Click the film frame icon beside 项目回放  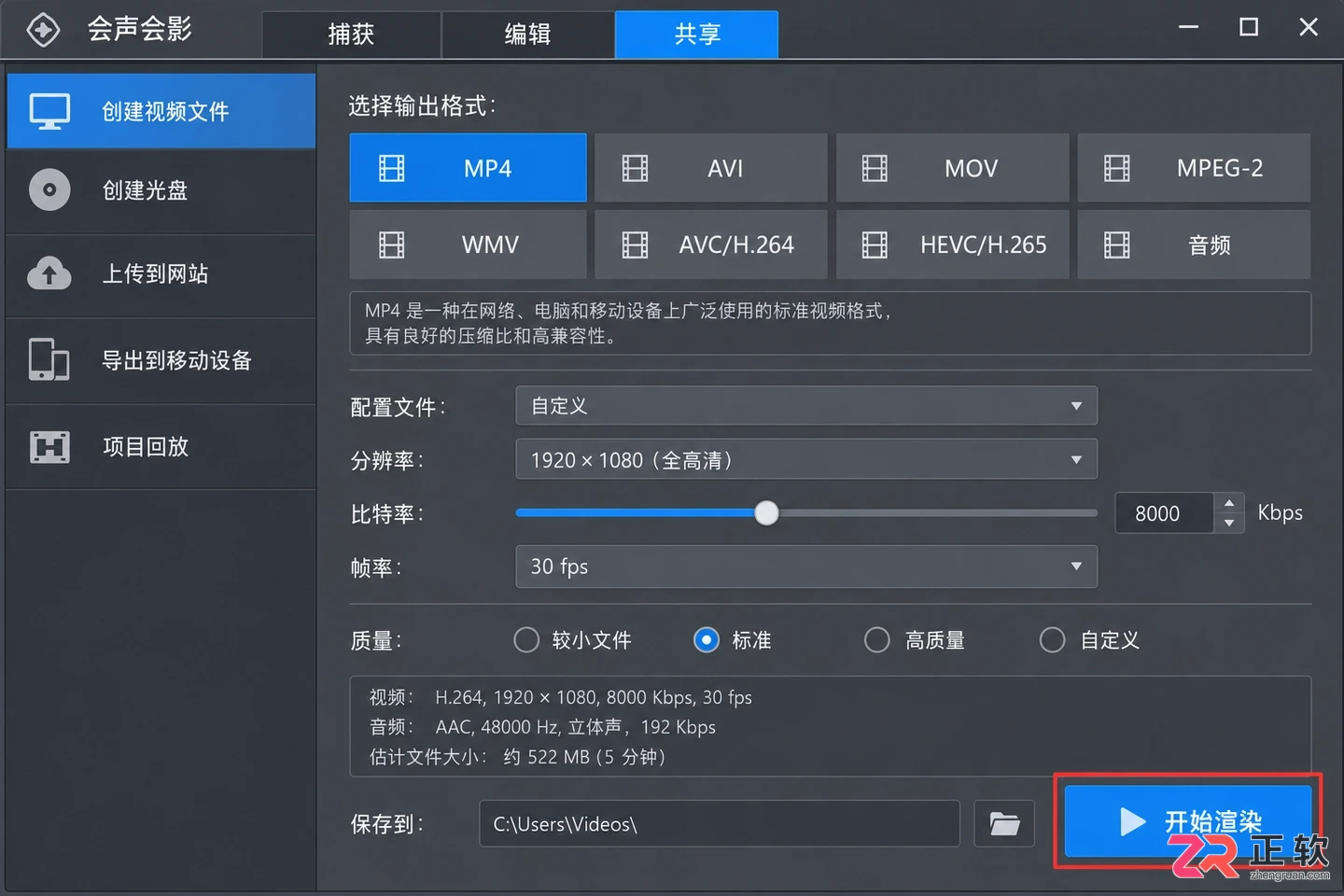click(49, 447)
